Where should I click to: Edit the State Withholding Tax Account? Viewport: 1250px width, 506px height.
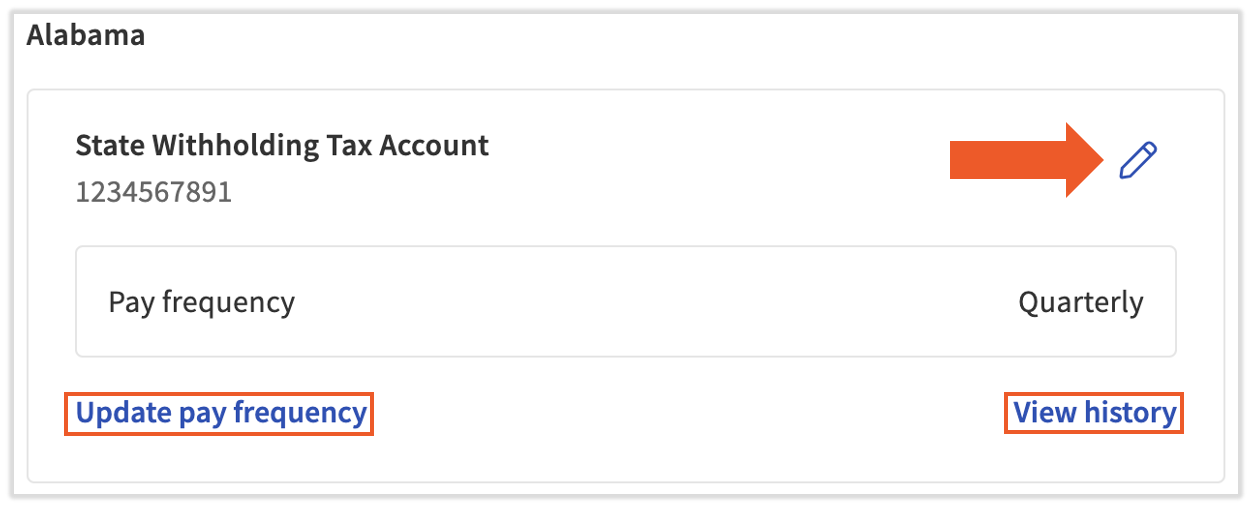1138,160
